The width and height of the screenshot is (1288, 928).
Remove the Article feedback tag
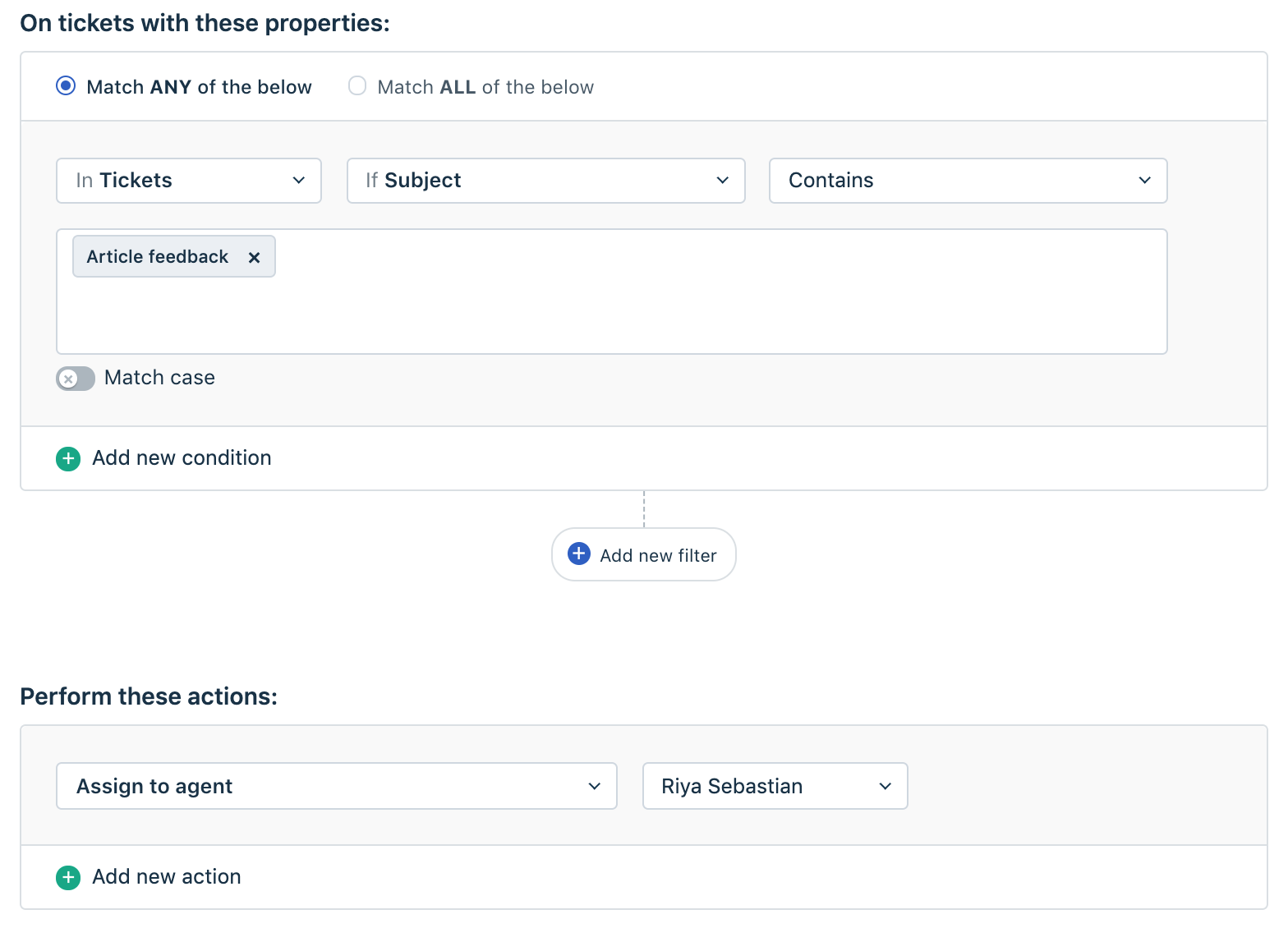[x=255, y=257]
